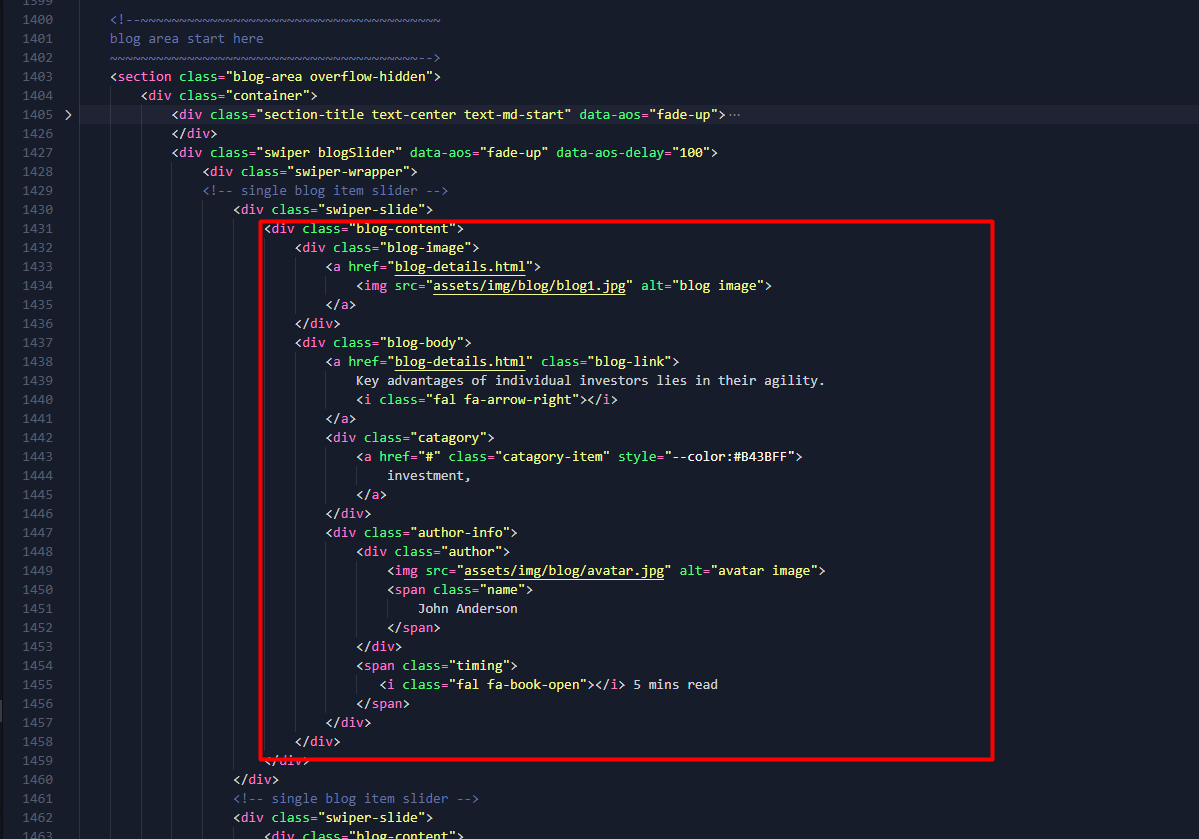The image size is (1199, 839).
Task: Place cursor on "5 mins read" text
Action: coord(675,685)
